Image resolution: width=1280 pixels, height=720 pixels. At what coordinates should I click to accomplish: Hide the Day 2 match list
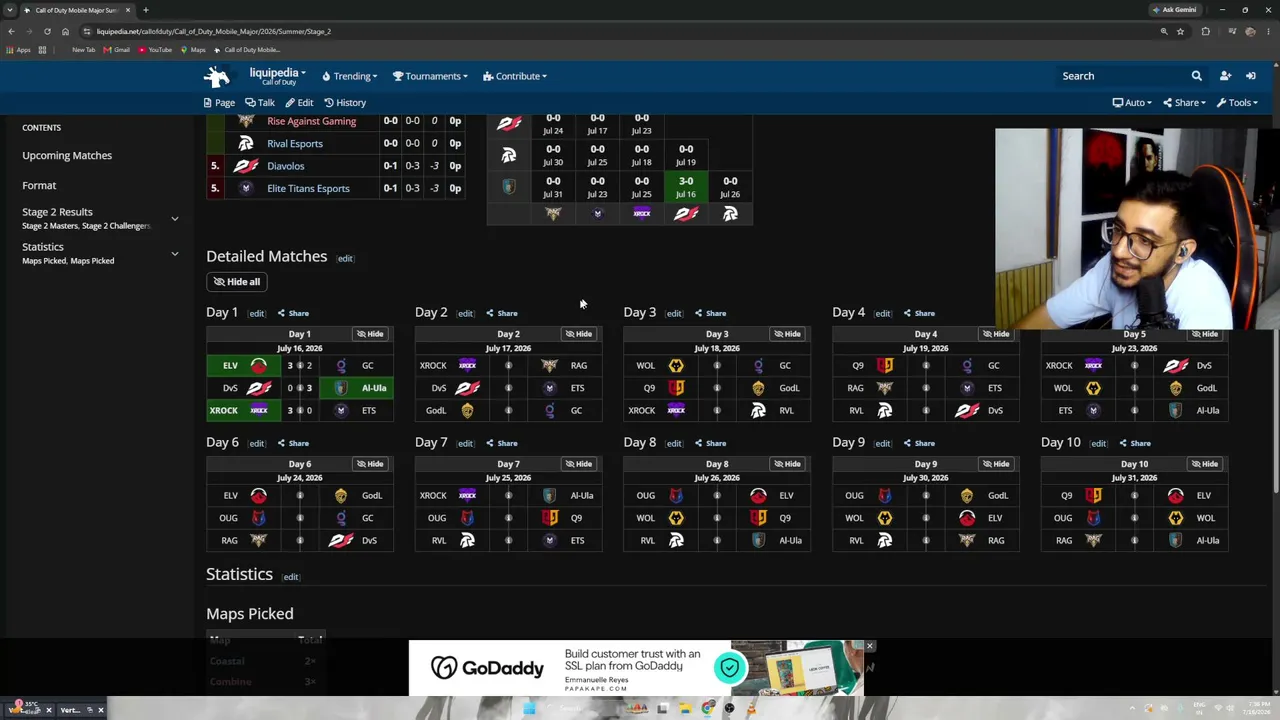tap(579, 334)
